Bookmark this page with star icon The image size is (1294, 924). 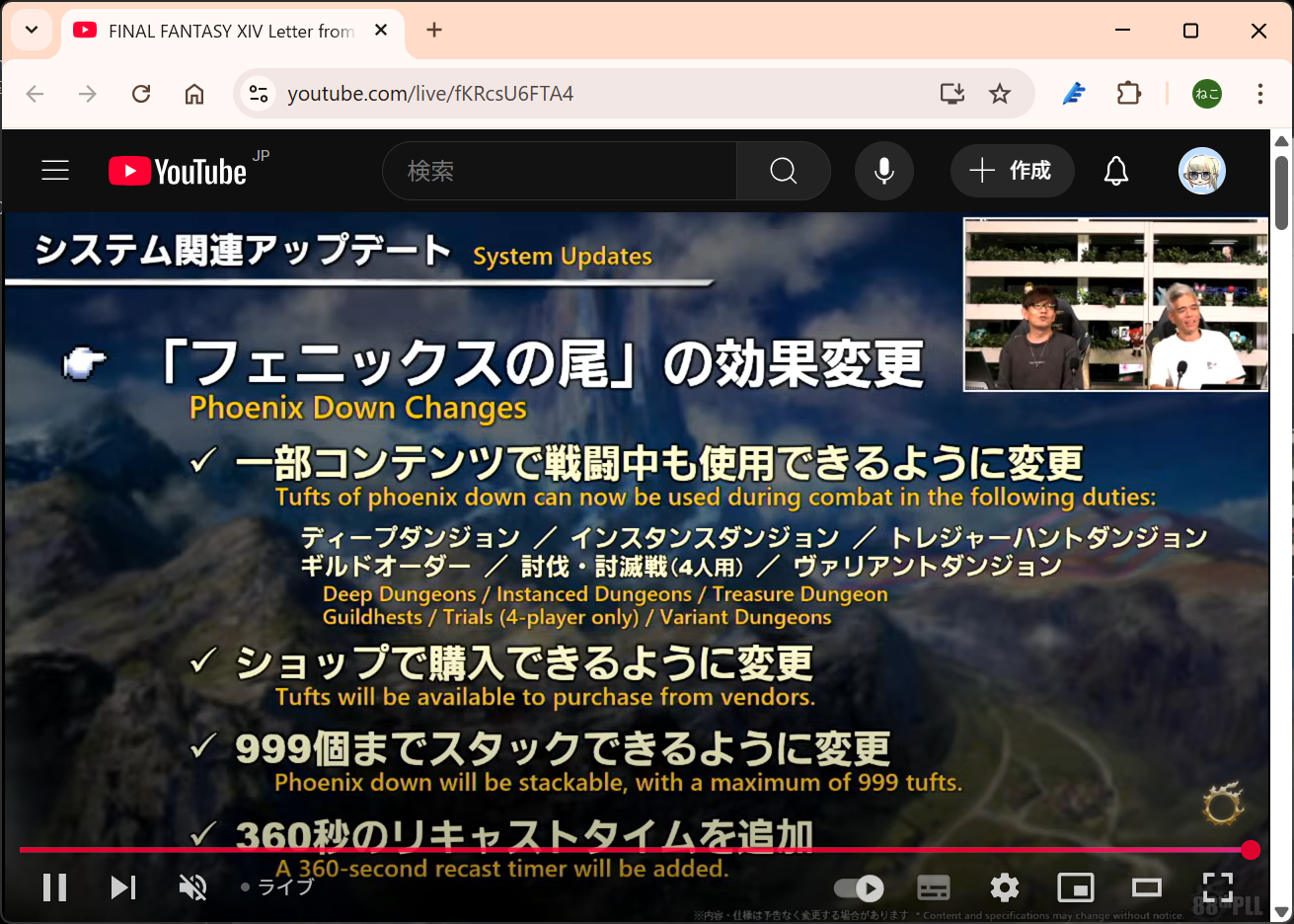[1000, 94]
